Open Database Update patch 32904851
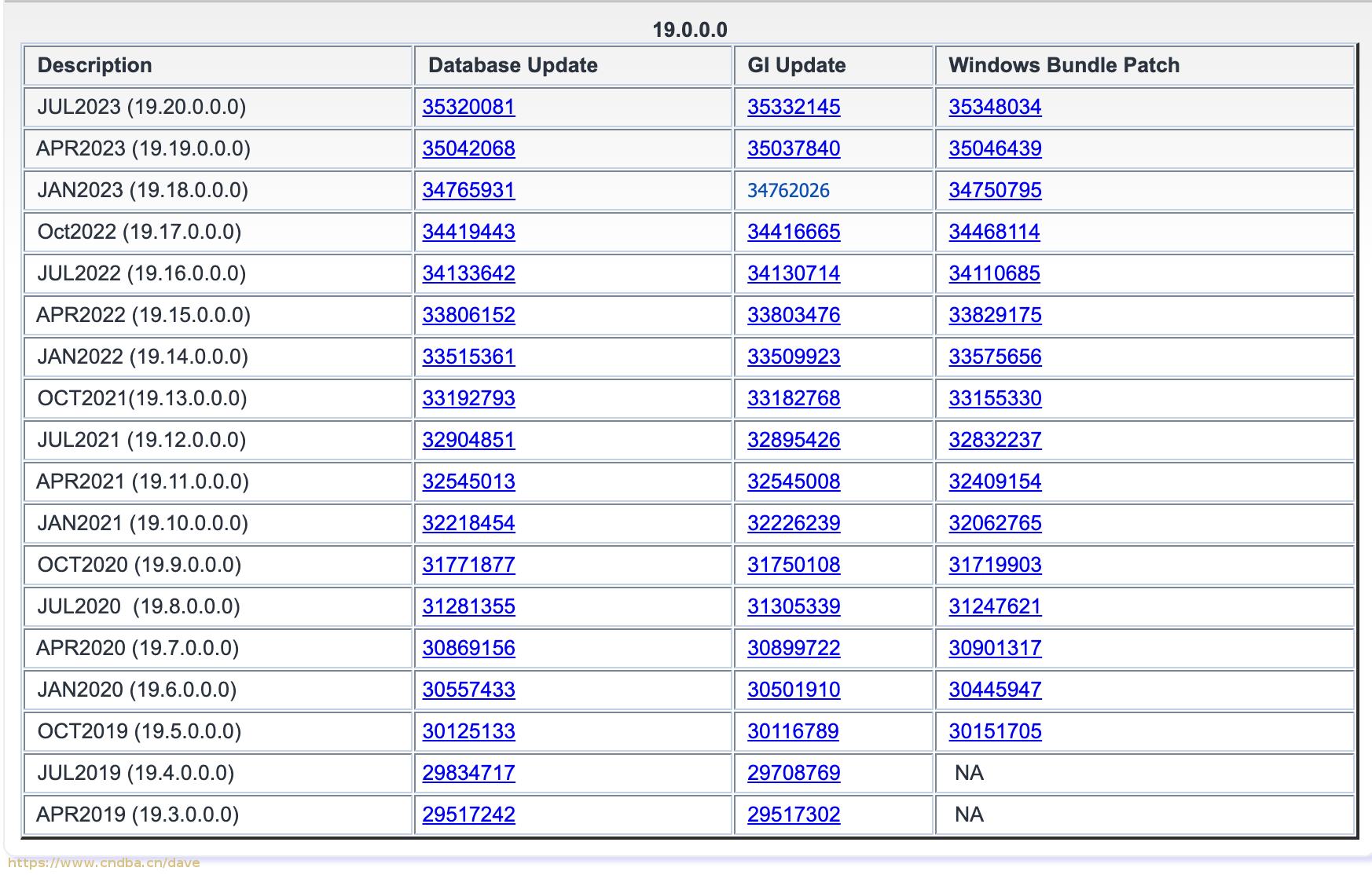1372x875 pixels. point(468,440)
